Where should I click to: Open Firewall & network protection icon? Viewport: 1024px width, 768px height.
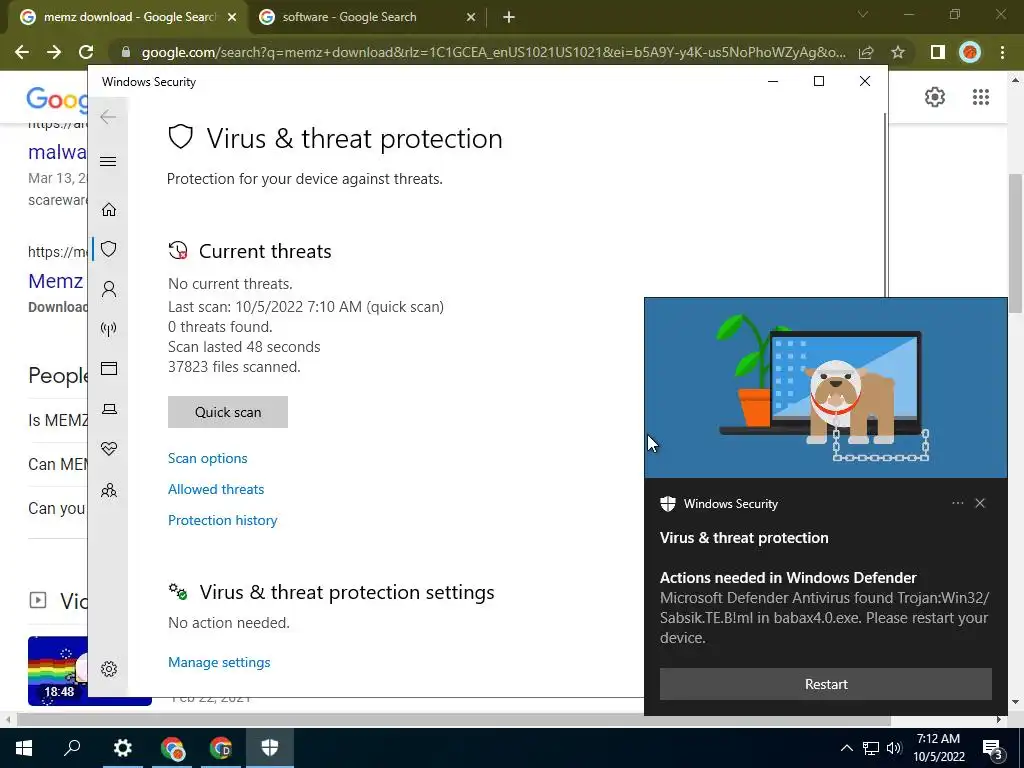coord(109,328)
